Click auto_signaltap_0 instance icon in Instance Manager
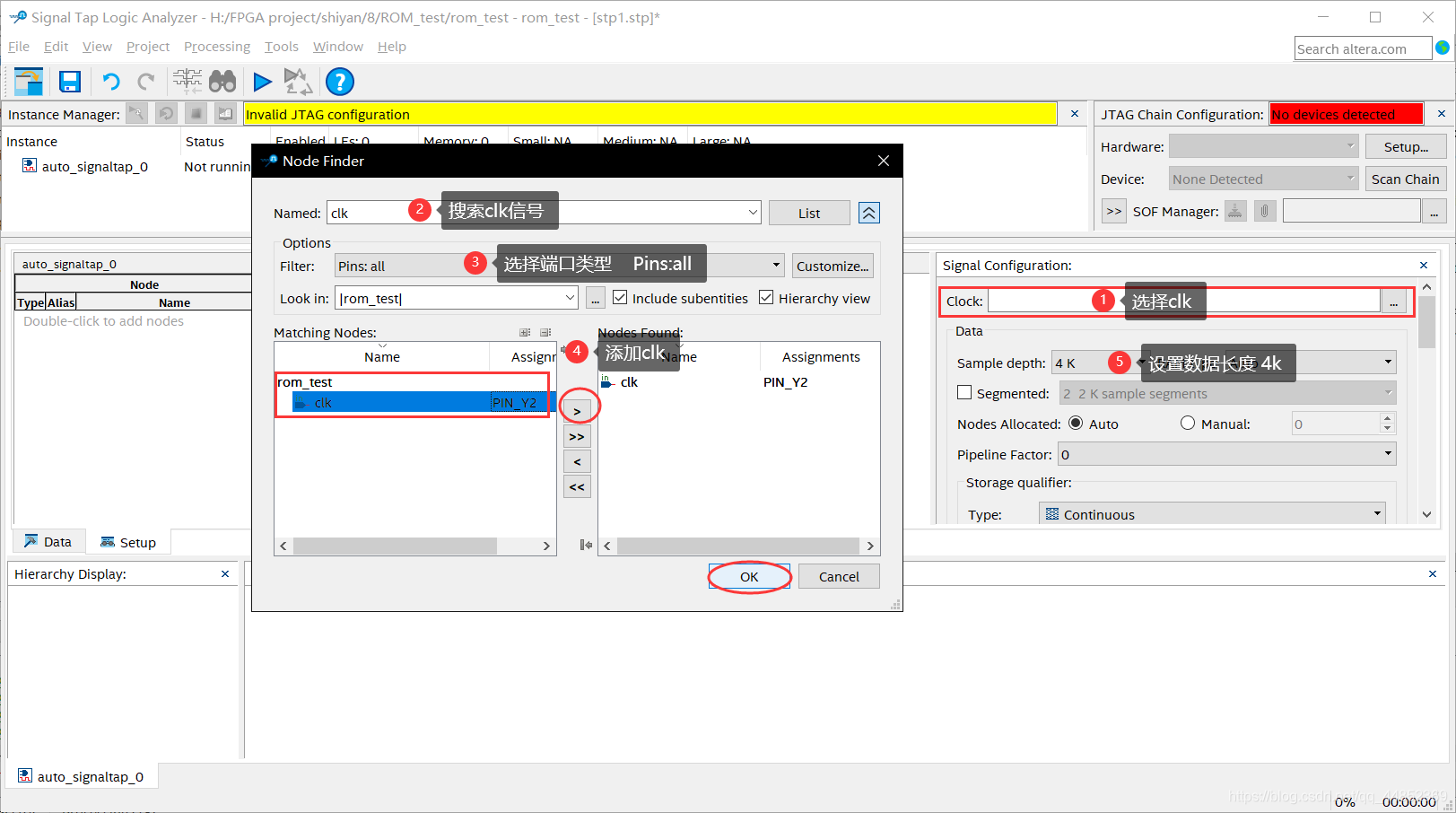Screen dimensions: 1456x813 (x=30, y=165)
